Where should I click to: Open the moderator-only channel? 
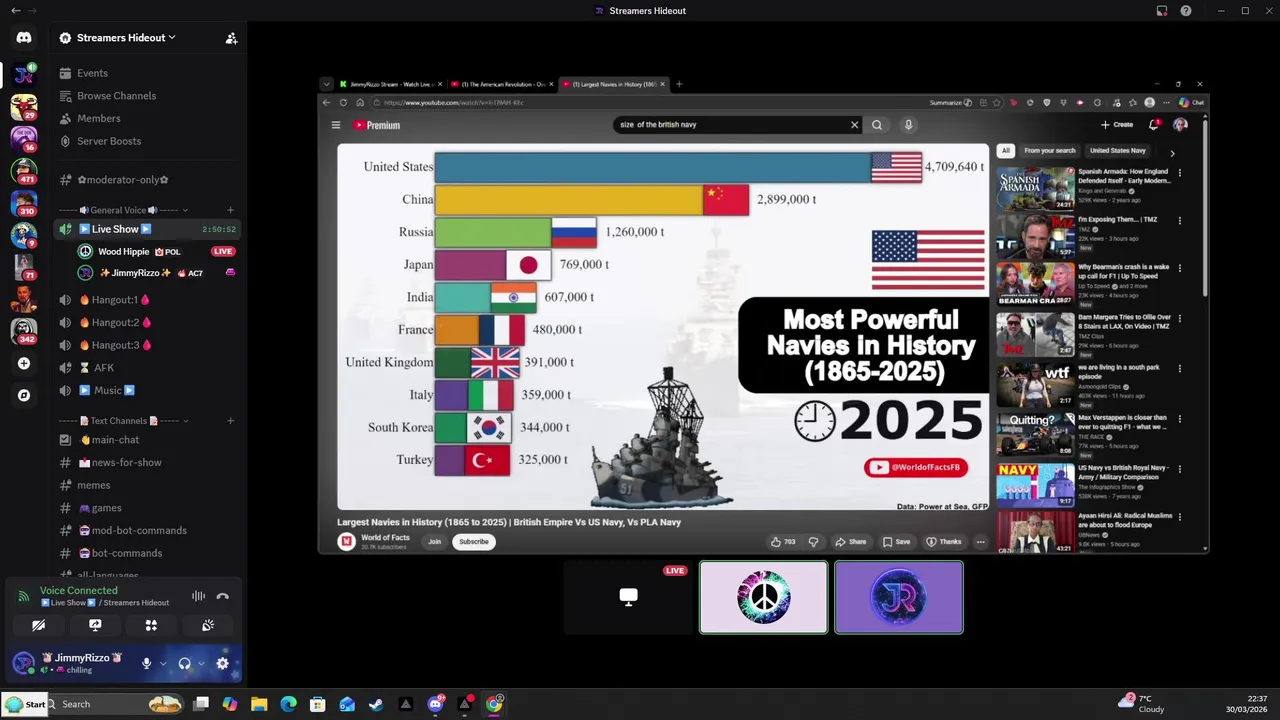[x=122, y=180]
